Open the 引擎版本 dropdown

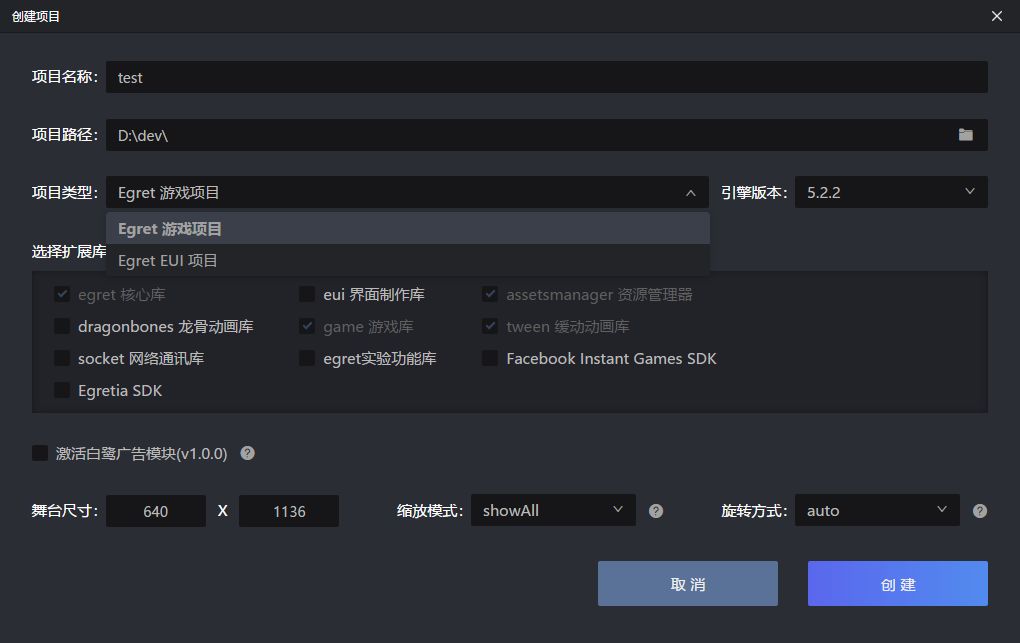click(890, 192)
